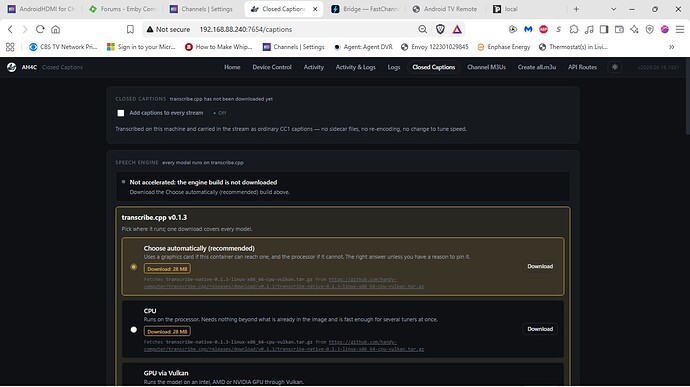Open the Brave VPN shield icon

click(650, 29)
